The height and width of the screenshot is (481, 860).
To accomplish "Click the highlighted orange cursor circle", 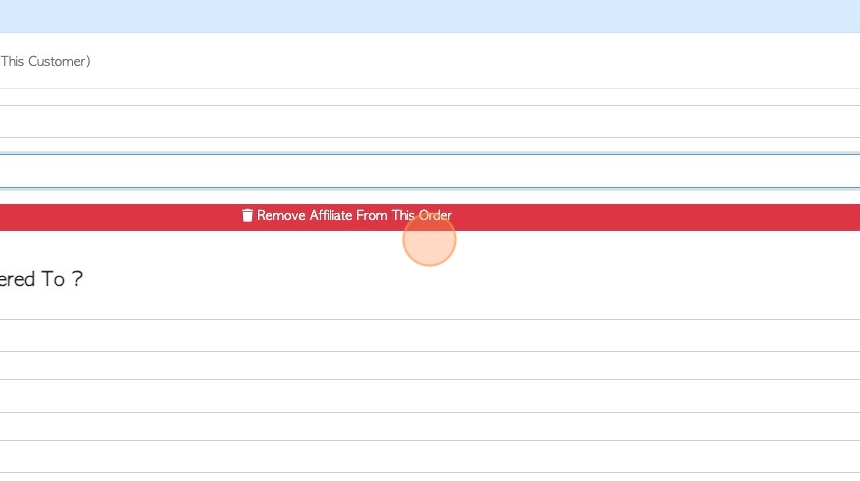I will [x=429, y=240].
